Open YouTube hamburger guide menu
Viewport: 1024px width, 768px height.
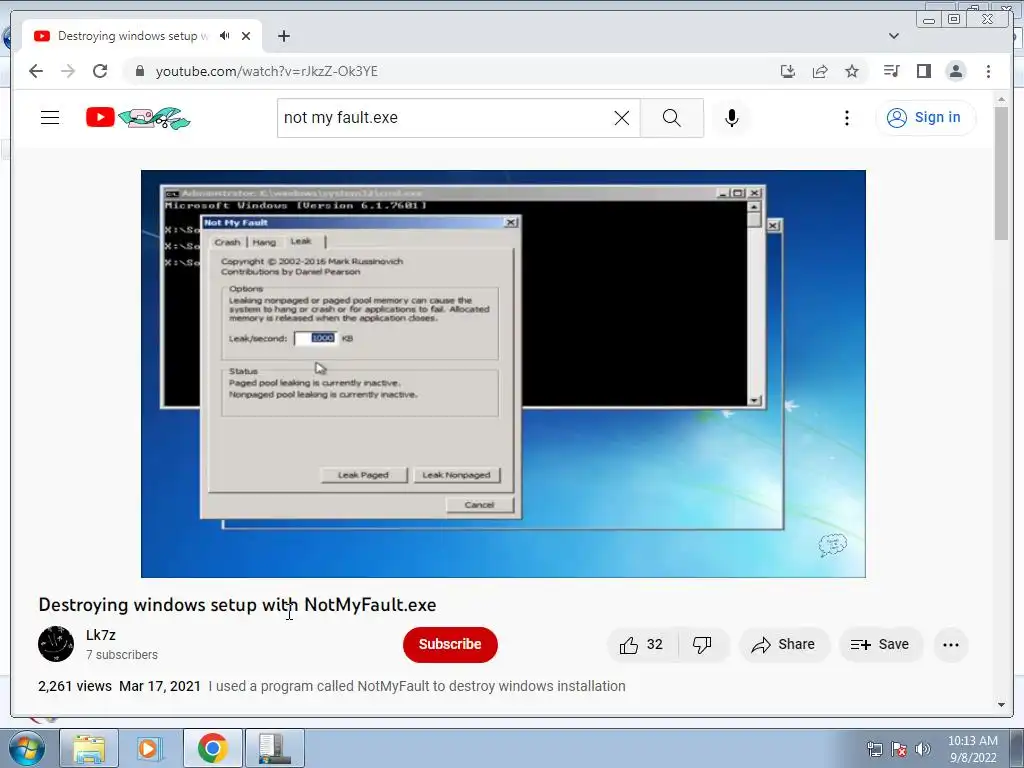point(50,118)
